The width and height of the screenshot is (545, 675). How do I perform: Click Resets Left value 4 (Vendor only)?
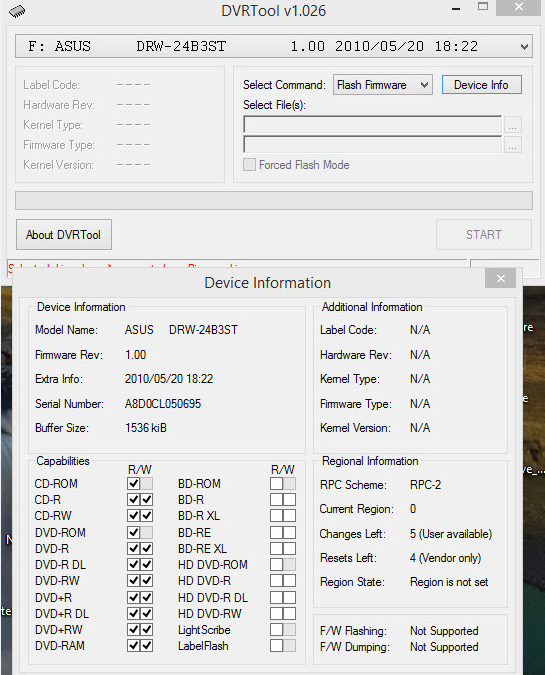(x=445, y=558)
